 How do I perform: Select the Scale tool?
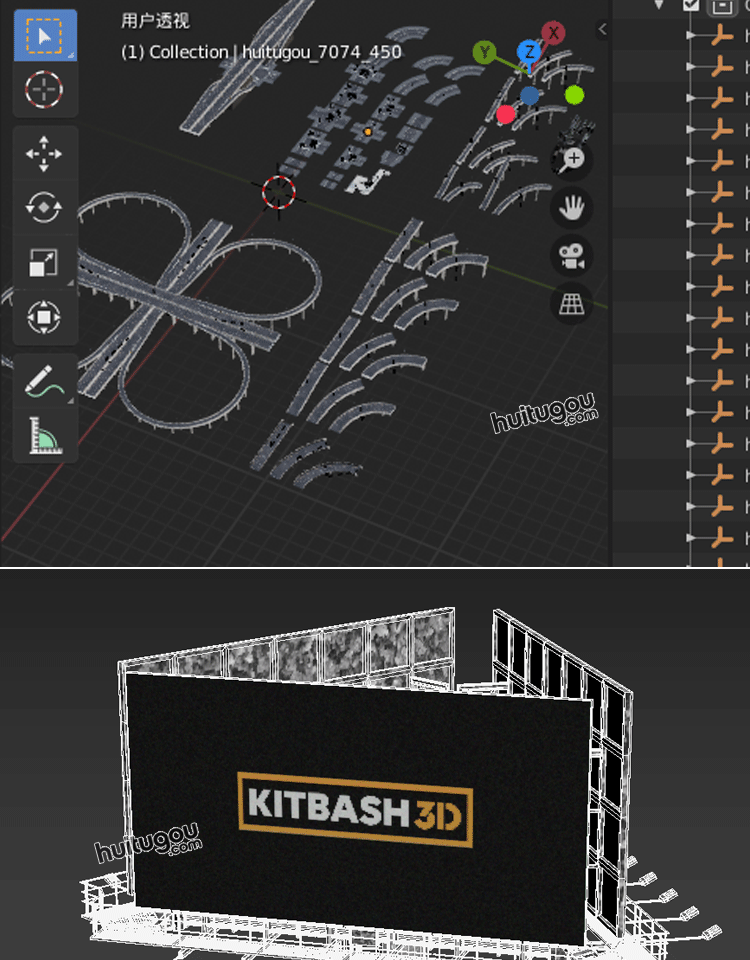point(45,262)
